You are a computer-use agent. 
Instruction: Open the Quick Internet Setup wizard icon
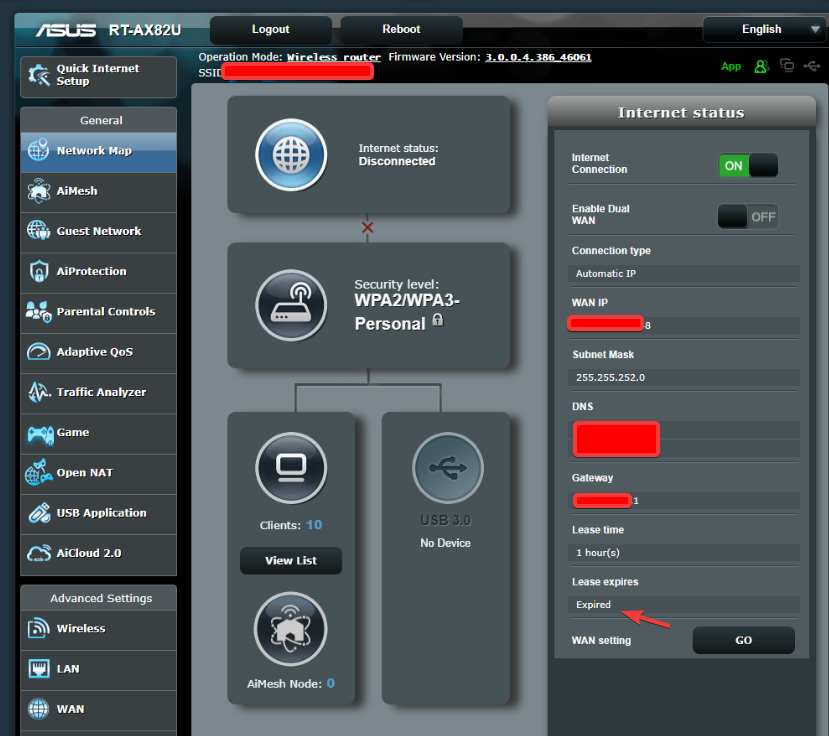tap(39, 75)
